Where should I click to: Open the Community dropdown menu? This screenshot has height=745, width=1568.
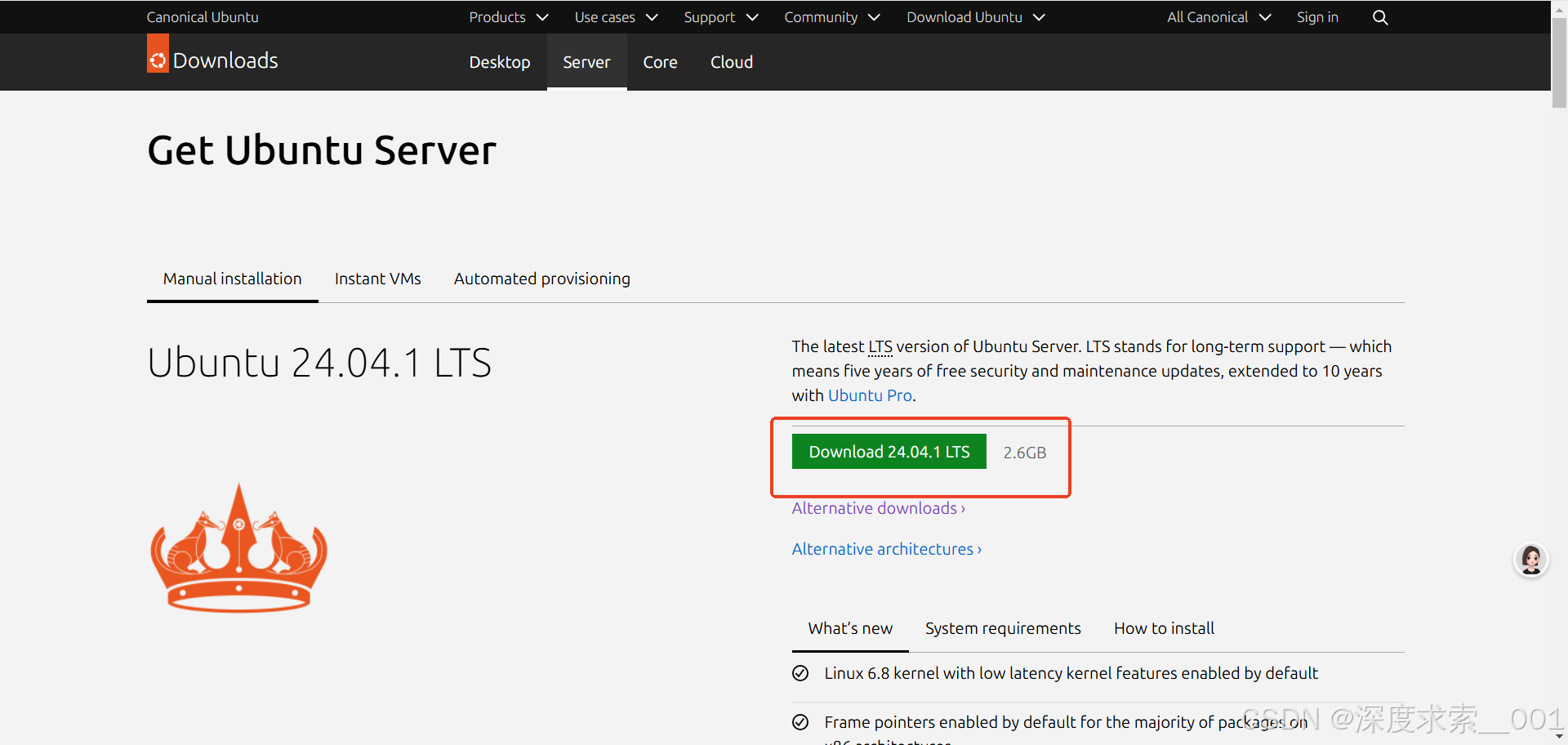pyautogui.click(x=831, y=17)
